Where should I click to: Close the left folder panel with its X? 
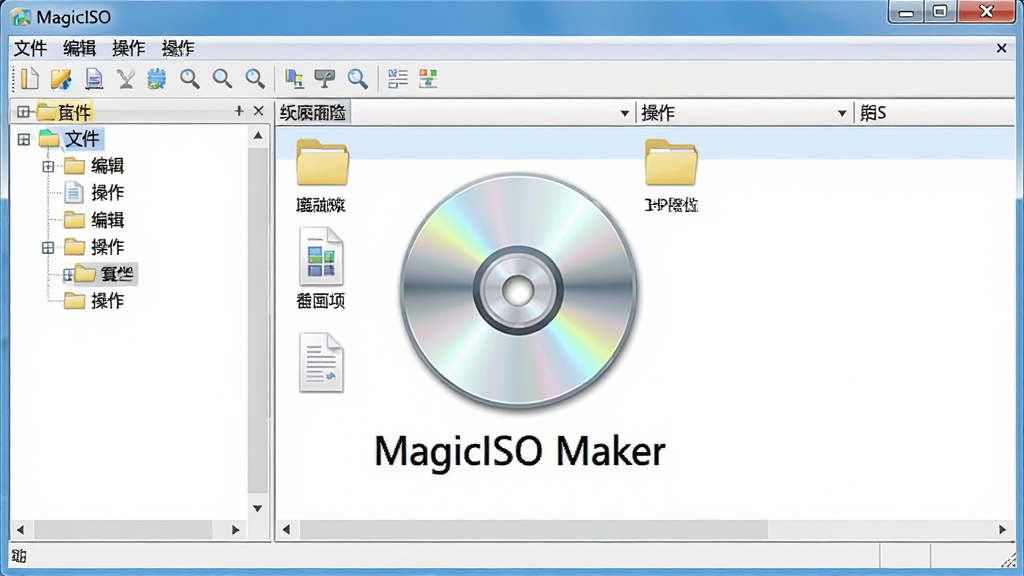tap(259, 111)
